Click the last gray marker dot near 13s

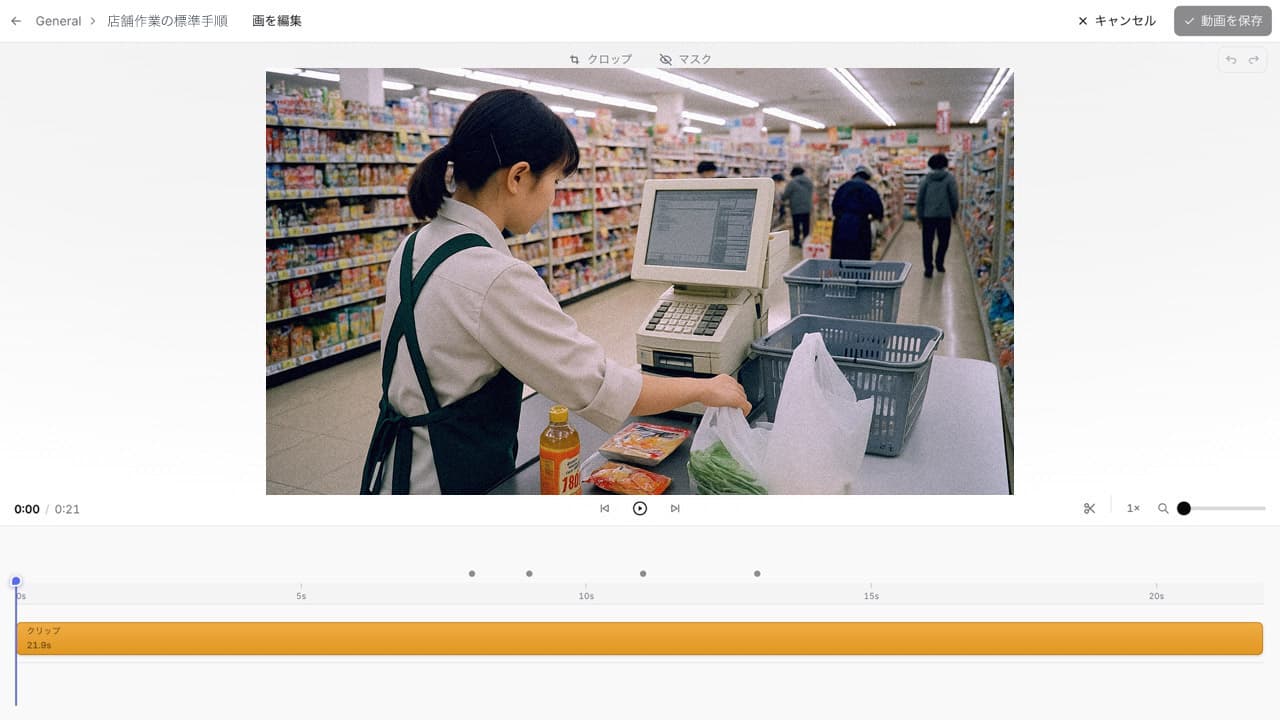click(757, 574)
